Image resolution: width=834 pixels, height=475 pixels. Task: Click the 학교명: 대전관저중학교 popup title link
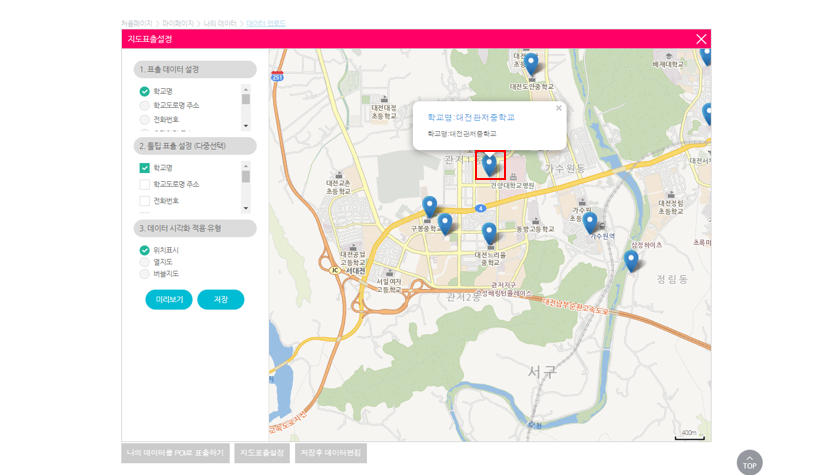pos(471,117)
